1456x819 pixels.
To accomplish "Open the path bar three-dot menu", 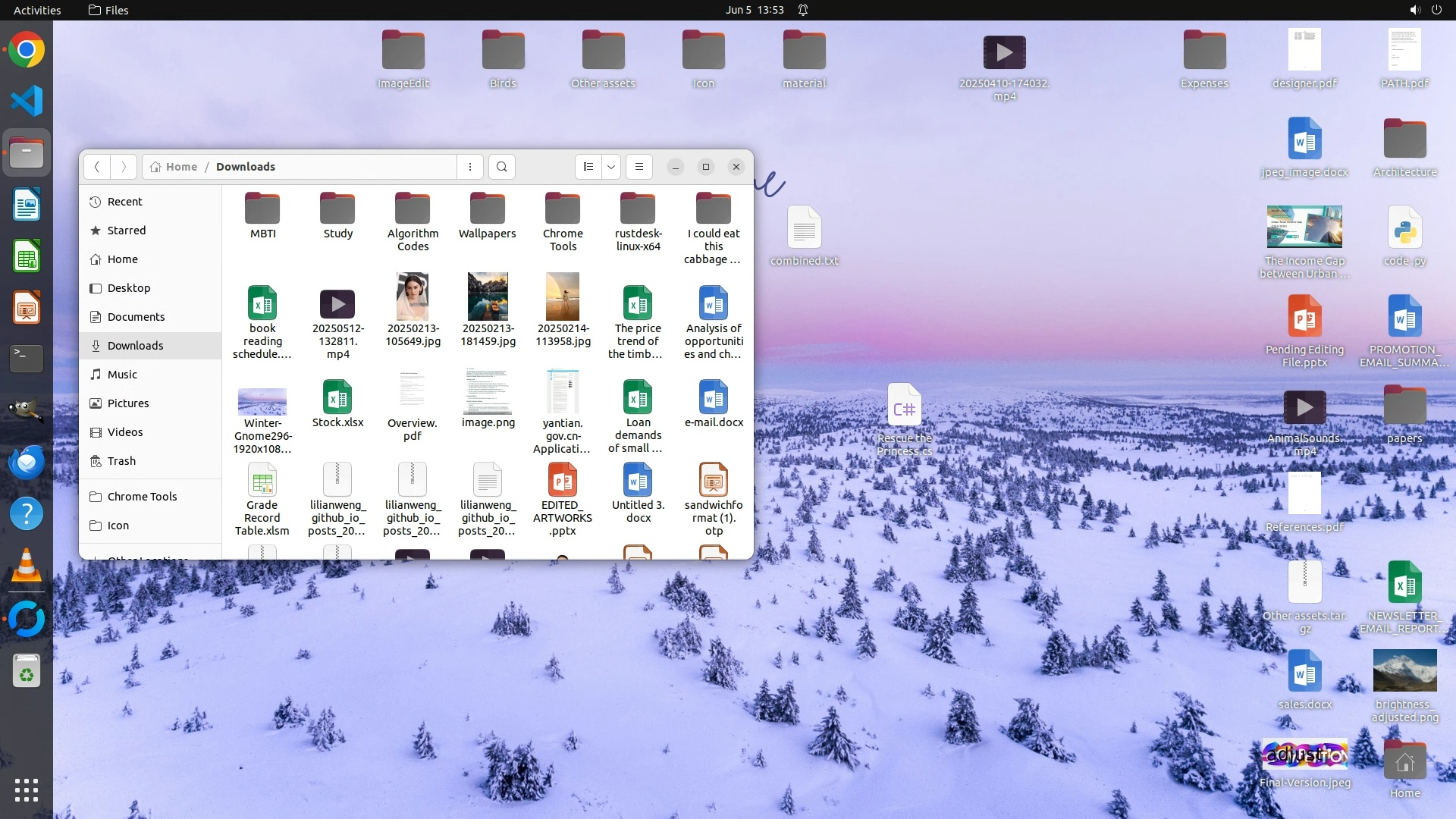I will 470,167.
